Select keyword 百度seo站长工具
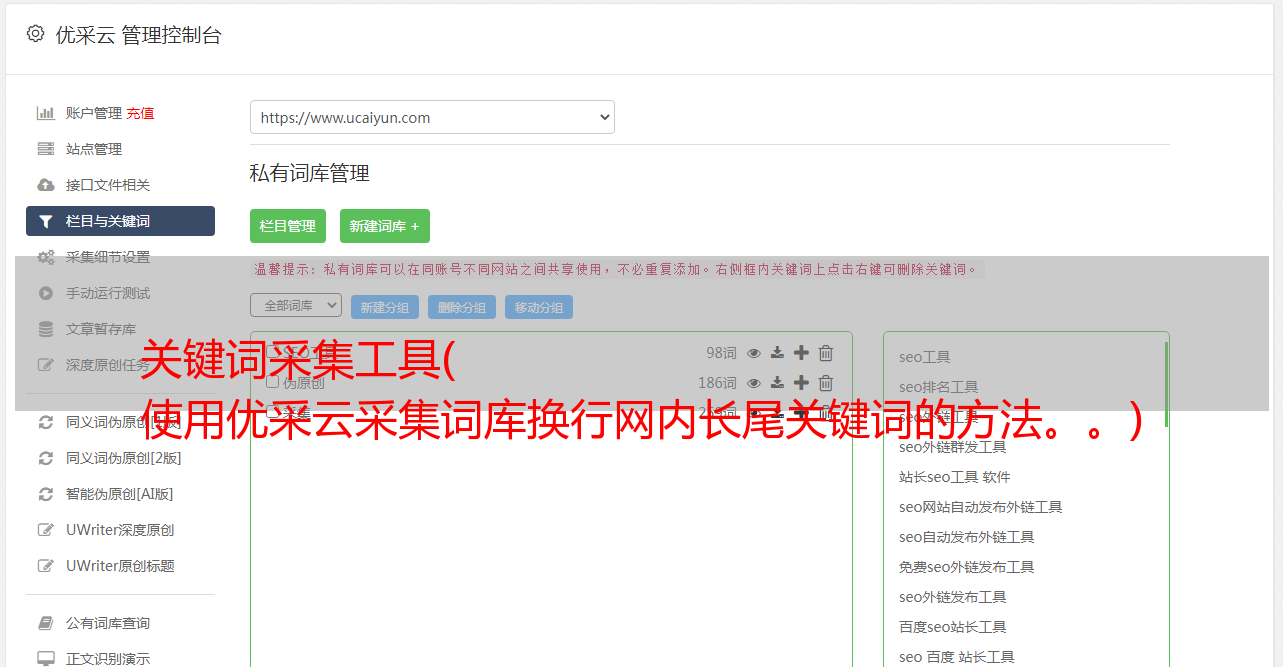Image resolution: width=1283 pixels, height=667 pixels. pyautogui.click(x=953, y=627)
